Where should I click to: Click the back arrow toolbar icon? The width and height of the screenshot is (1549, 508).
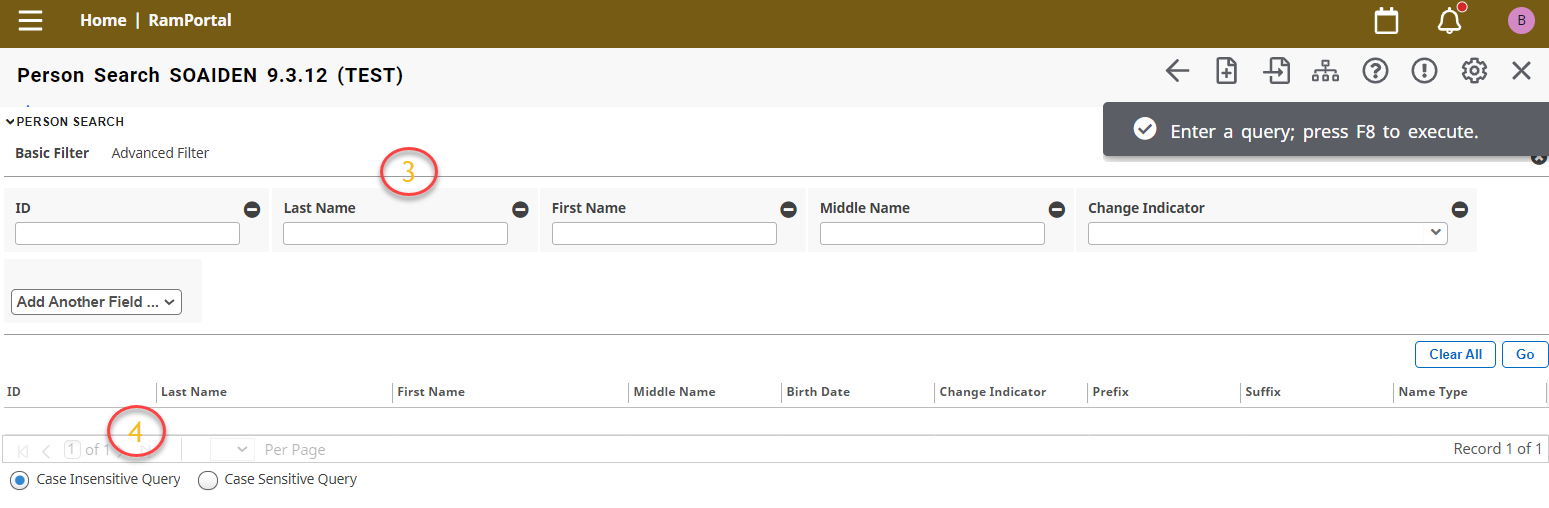(x=1177, y=71)
